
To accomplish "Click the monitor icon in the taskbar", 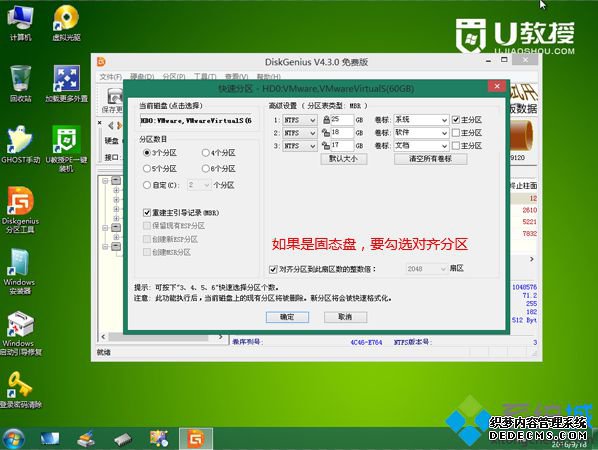I will [50, 439].
